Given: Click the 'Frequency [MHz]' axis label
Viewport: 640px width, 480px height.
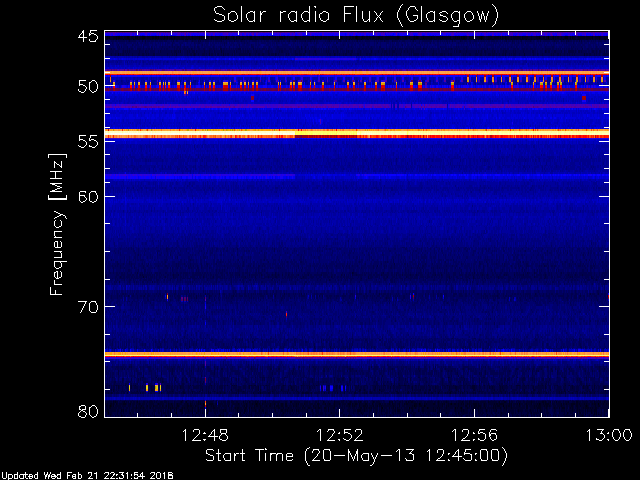Looking at the screenshot, I should [x=58, y=224].
